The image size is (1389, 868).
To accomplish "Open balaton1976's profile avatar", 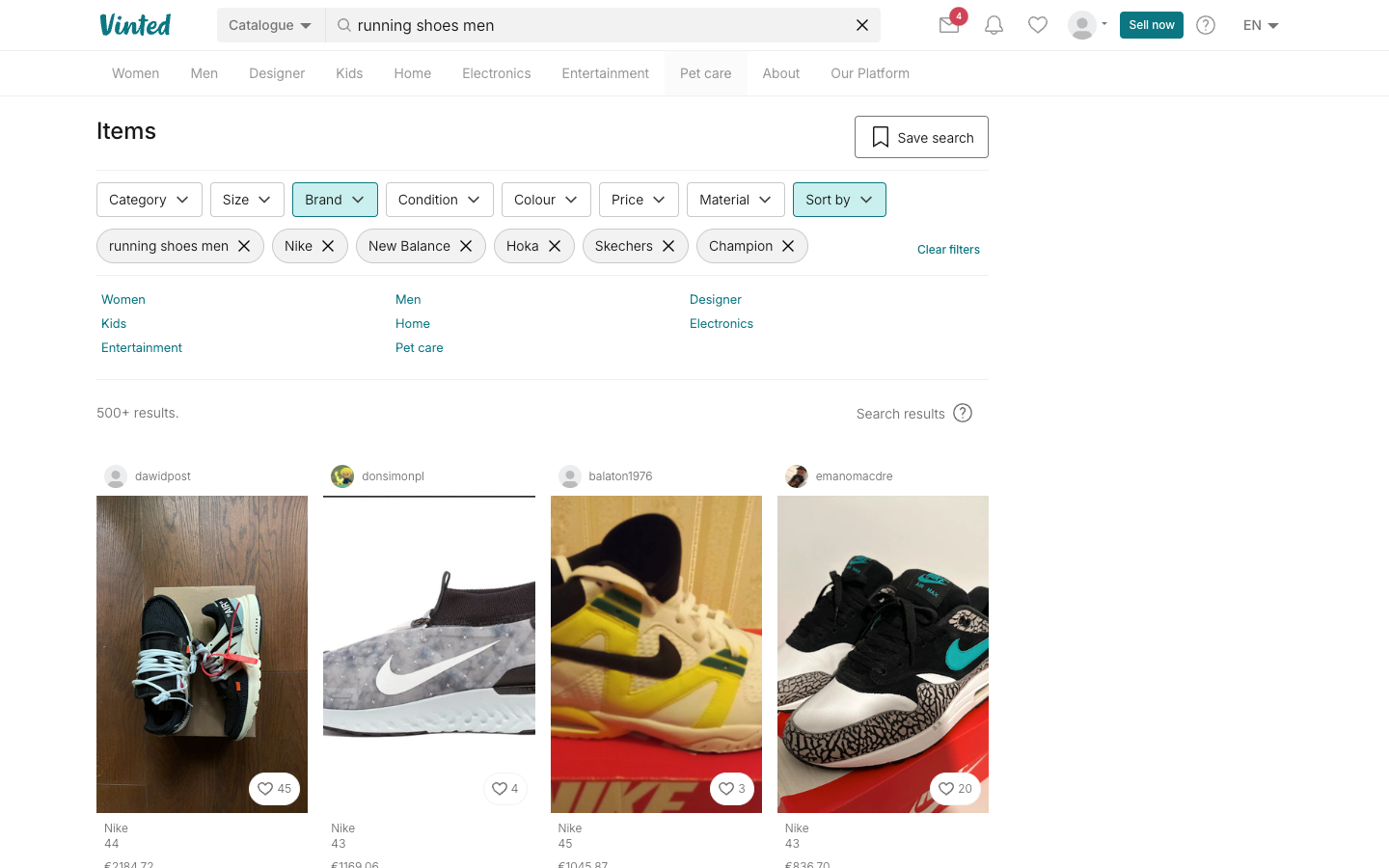I will pyautogui.click(x=570, y=476).
